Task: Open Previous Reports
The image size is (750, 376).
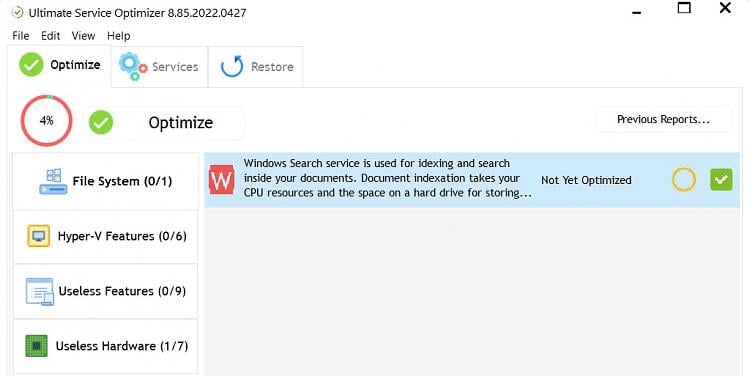Action: coord(663,119)
